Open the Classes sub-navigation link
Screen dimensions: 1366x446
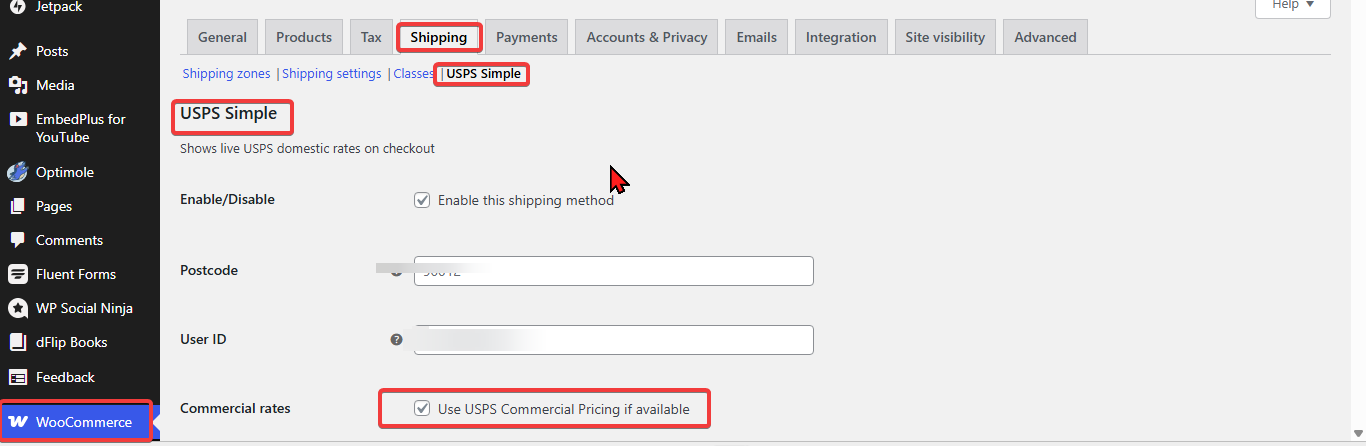click(x=413, y=74)
